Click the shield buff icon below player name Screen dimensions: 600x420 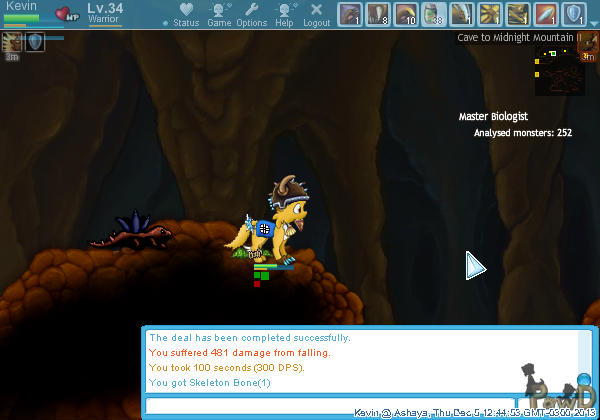pos(34,41)
